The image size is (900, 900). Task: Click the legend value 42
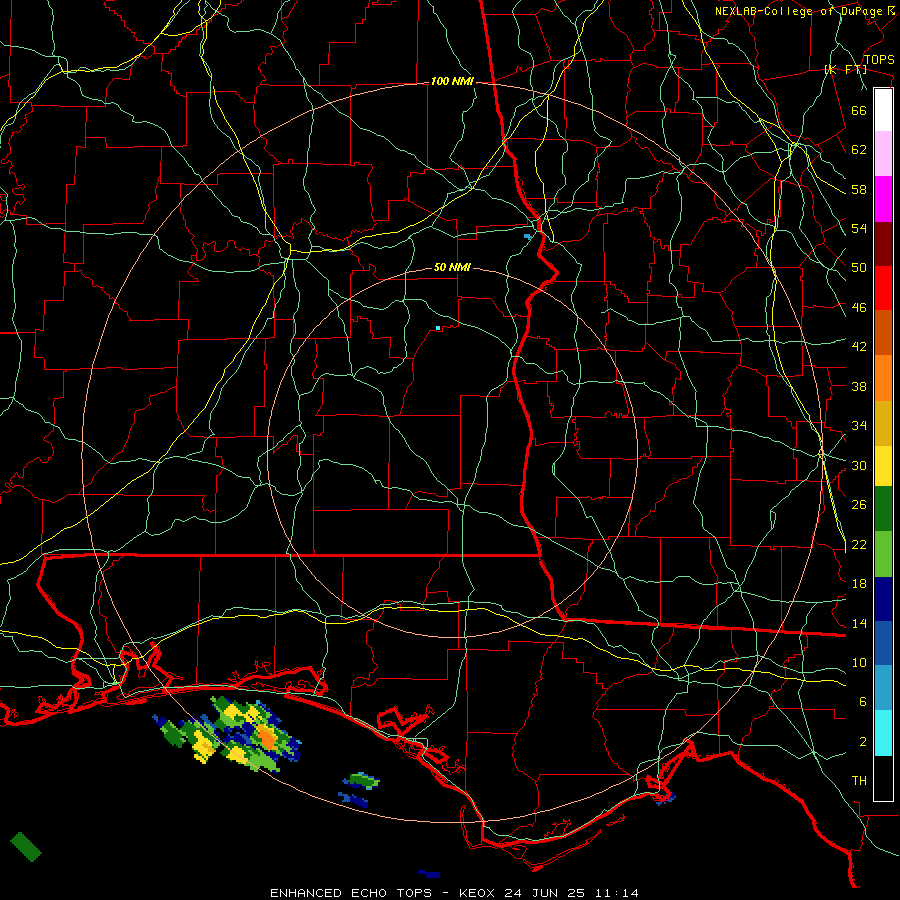859,347
